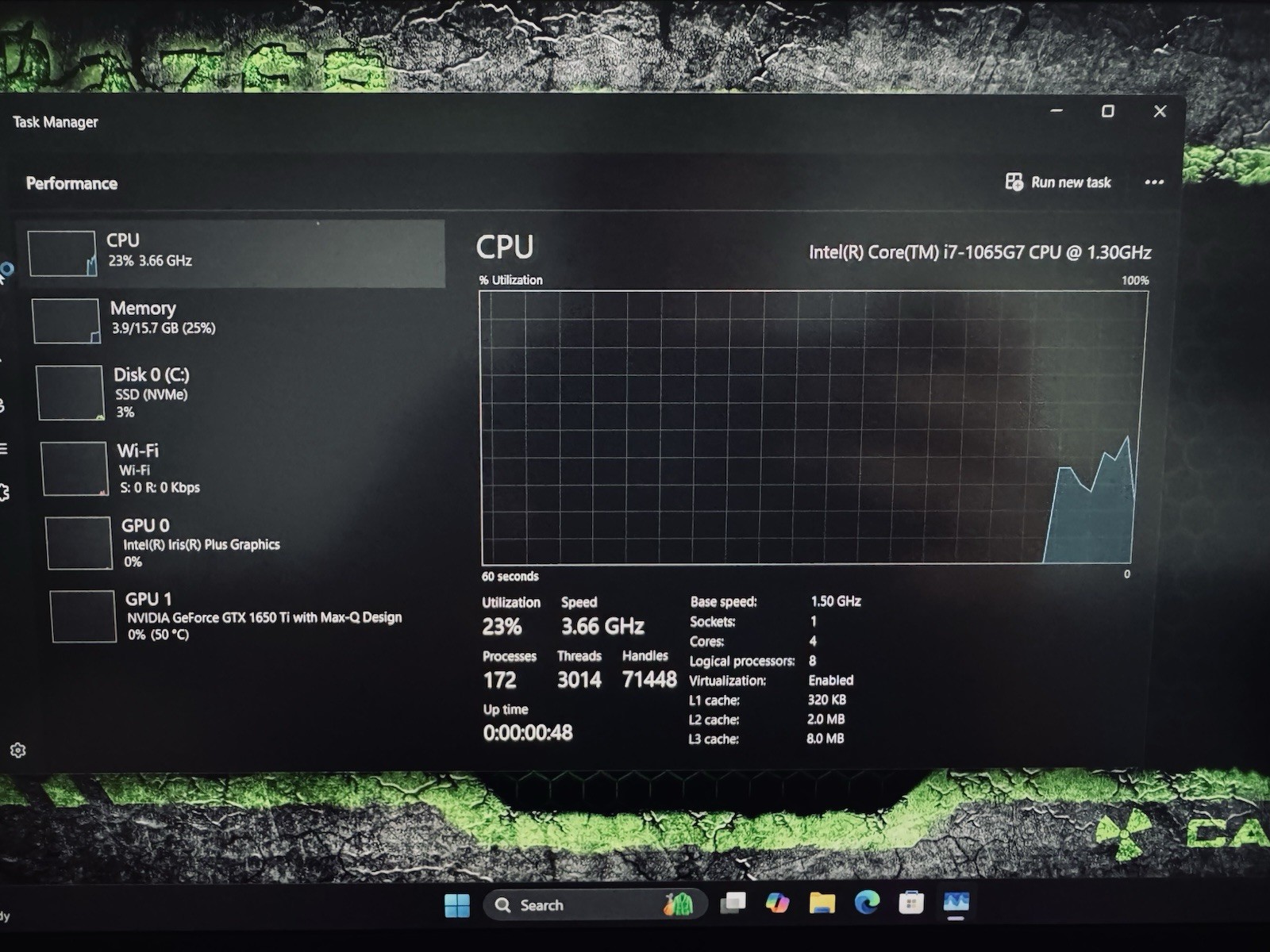Select the Wi-Fi performance entry label

click(138, 451)
